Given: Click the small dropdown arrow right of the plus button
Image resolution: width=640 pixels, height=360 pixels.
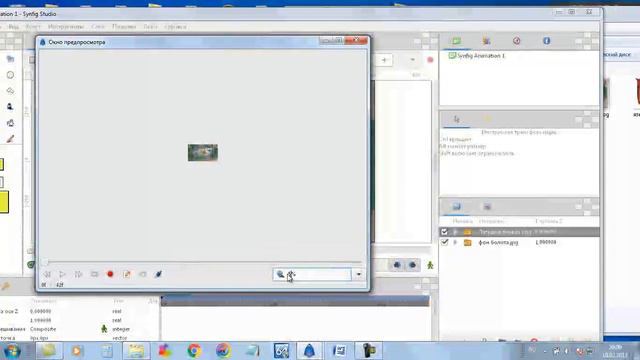Looking at the screenshot, I should tap(413, 60).
